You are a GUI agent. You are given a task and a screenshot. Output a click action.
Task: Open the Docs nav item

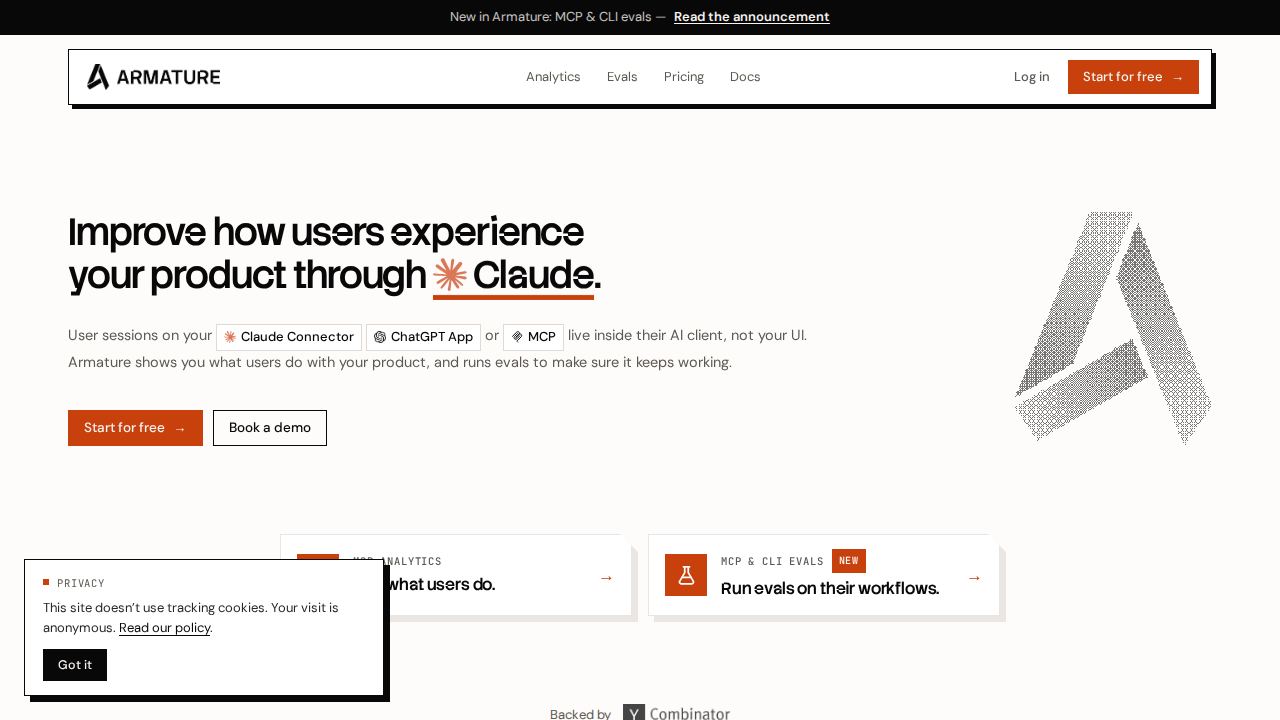click(745, 77)
